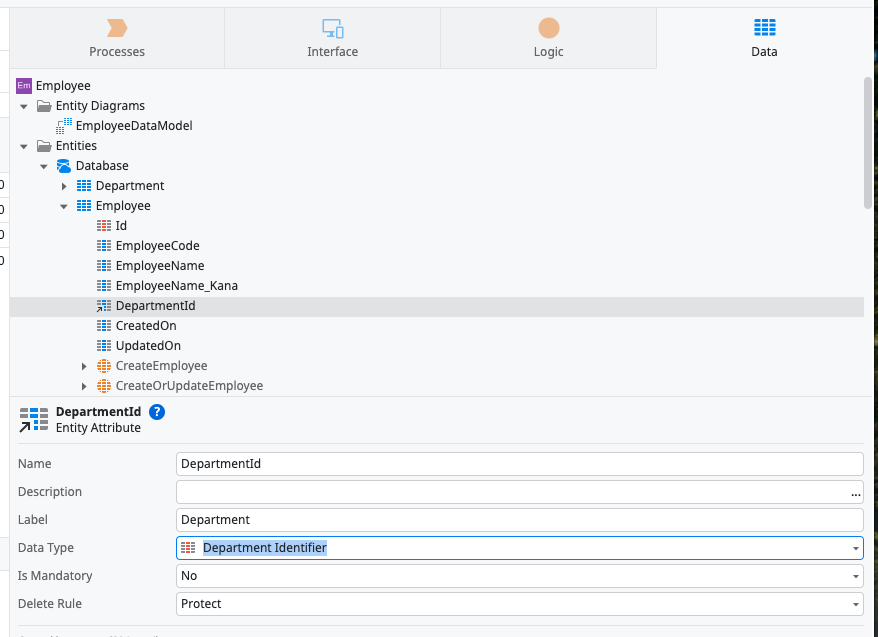Screen dimensions: 878x637
Task: Click the large Entity Attribute properties icon
Action: [x=34, y=420]
